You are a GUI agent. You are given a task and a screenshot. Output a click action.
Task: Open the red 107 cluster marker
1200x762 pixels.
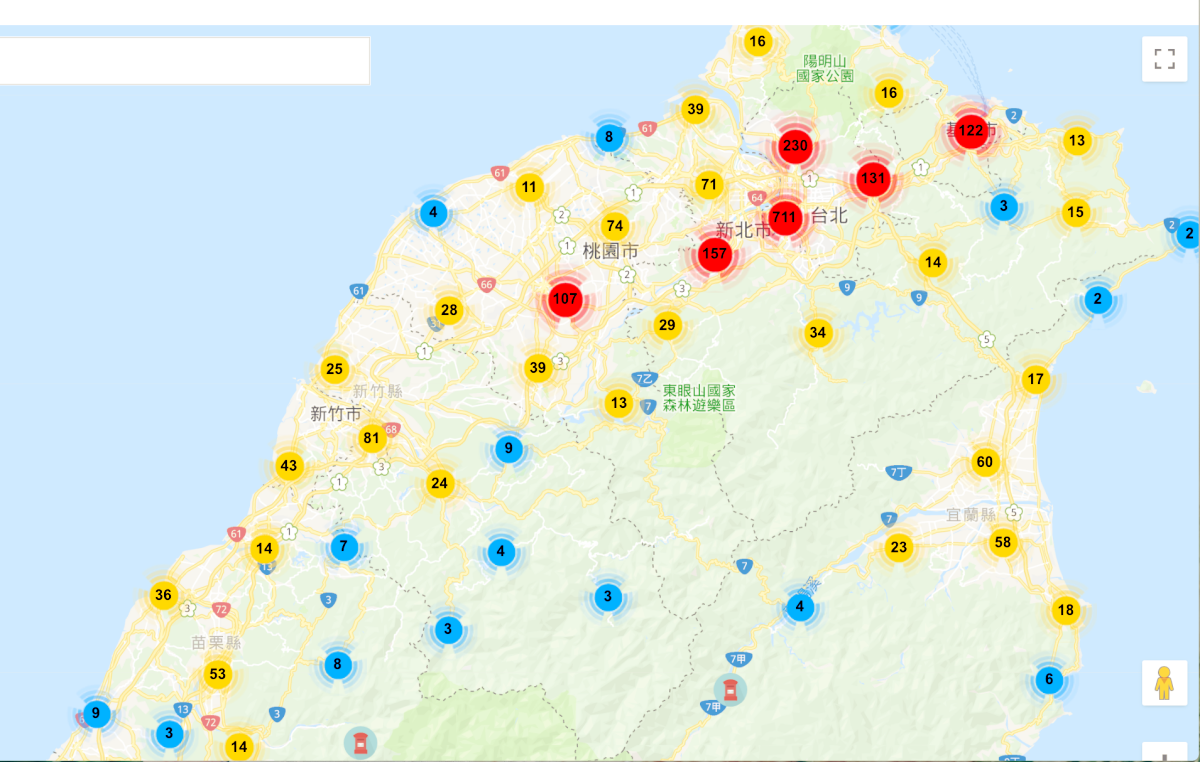565,299
